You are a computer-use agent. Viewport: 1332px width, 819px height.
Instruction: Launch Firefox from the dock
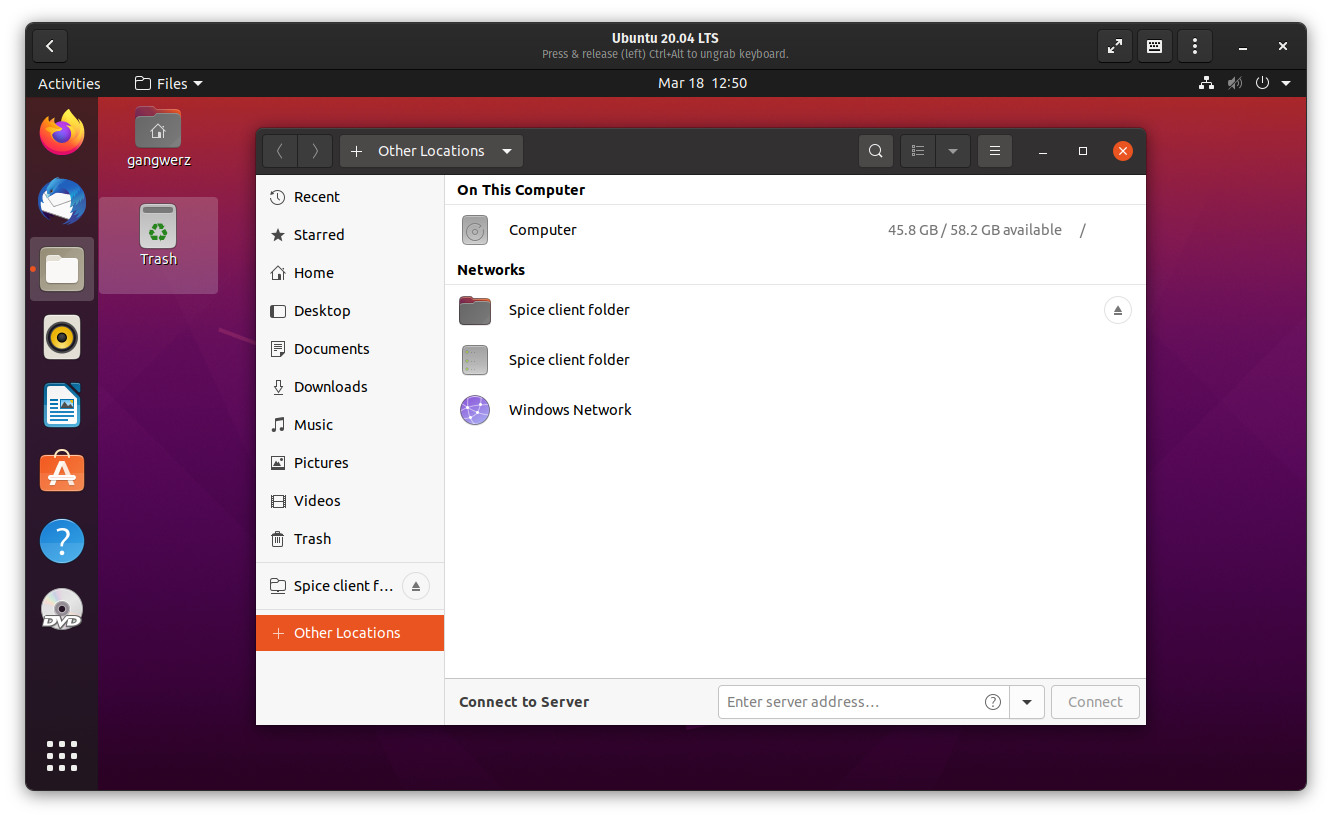click(62, 133)
